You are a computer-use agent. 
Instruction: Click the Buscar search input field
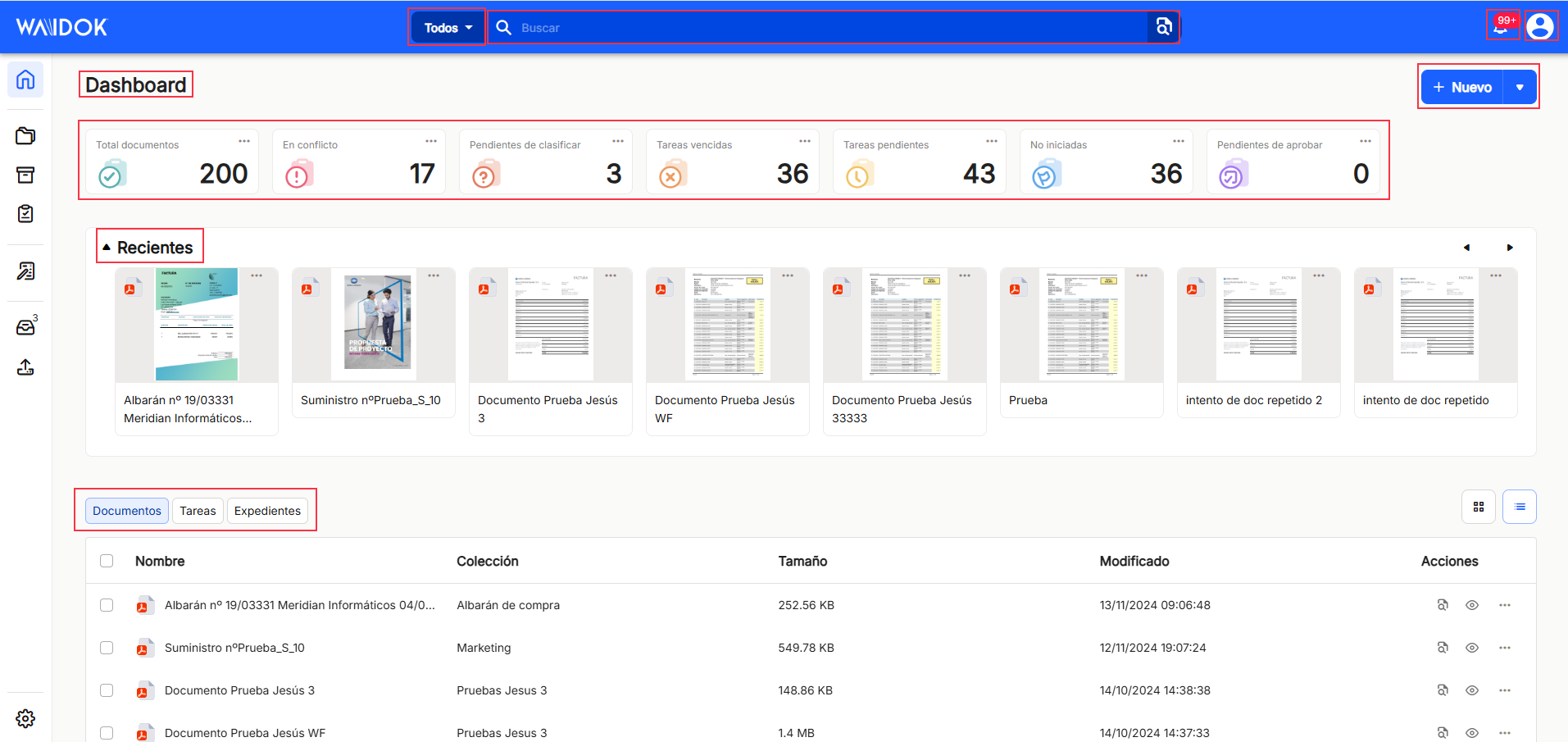[x=820, y=27]
